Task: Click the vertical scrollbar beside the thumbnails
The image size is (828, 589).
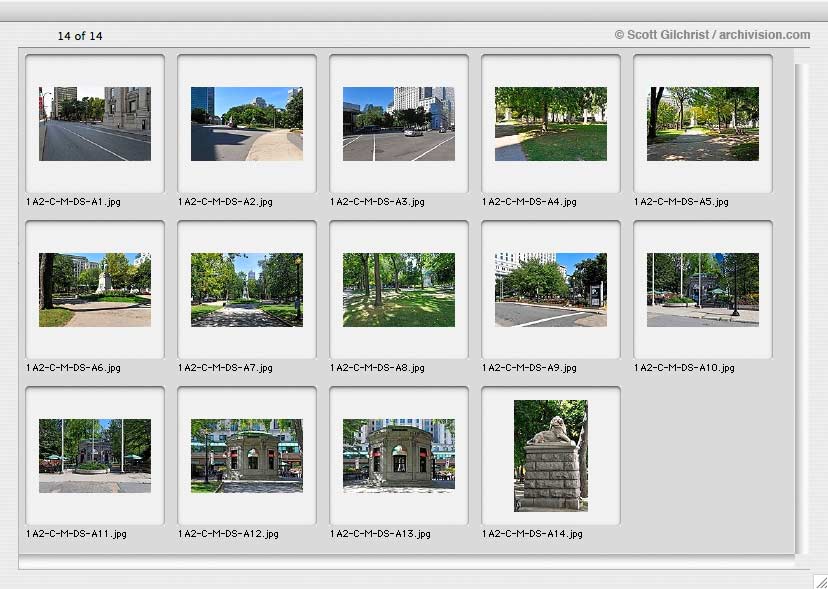Action: click(x=802, y=309)
